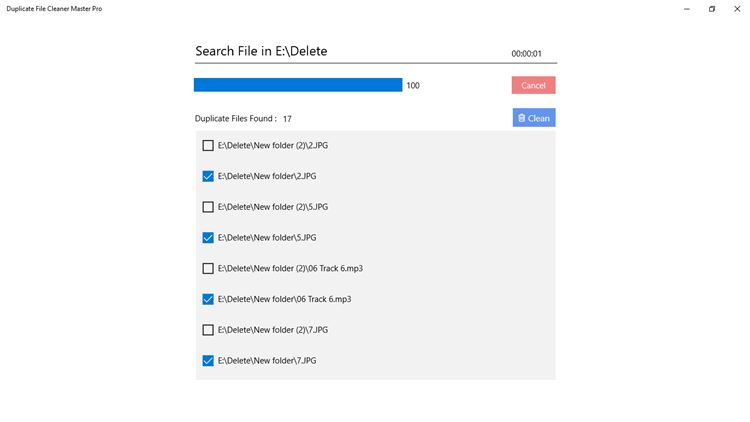The width and height of the screenshot is (750, 422).
Task: Cancel the duplicate file search
Action: 533,85
